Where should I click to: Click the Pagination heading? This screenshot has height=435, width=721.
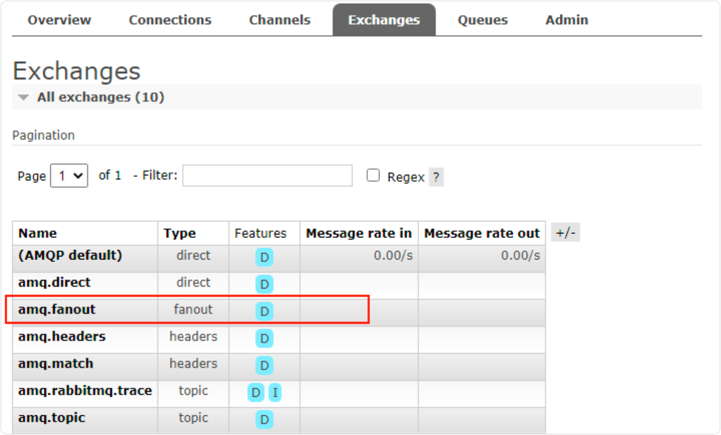coord(43,136)
